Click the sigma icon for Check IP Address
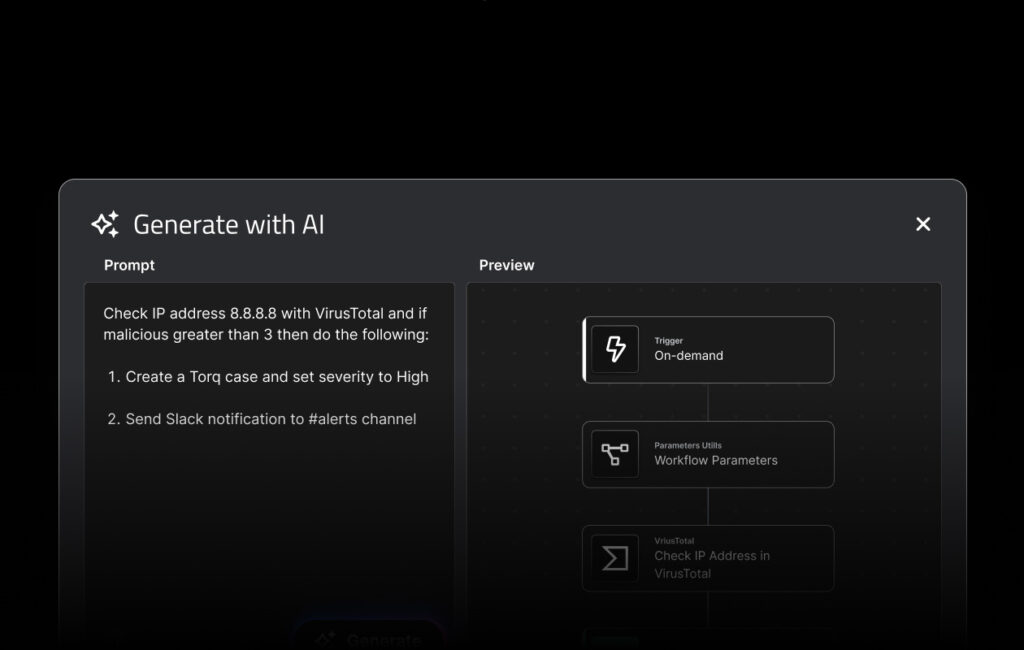This screenshot has width=1024, height=650. click(x=614, y=559)
